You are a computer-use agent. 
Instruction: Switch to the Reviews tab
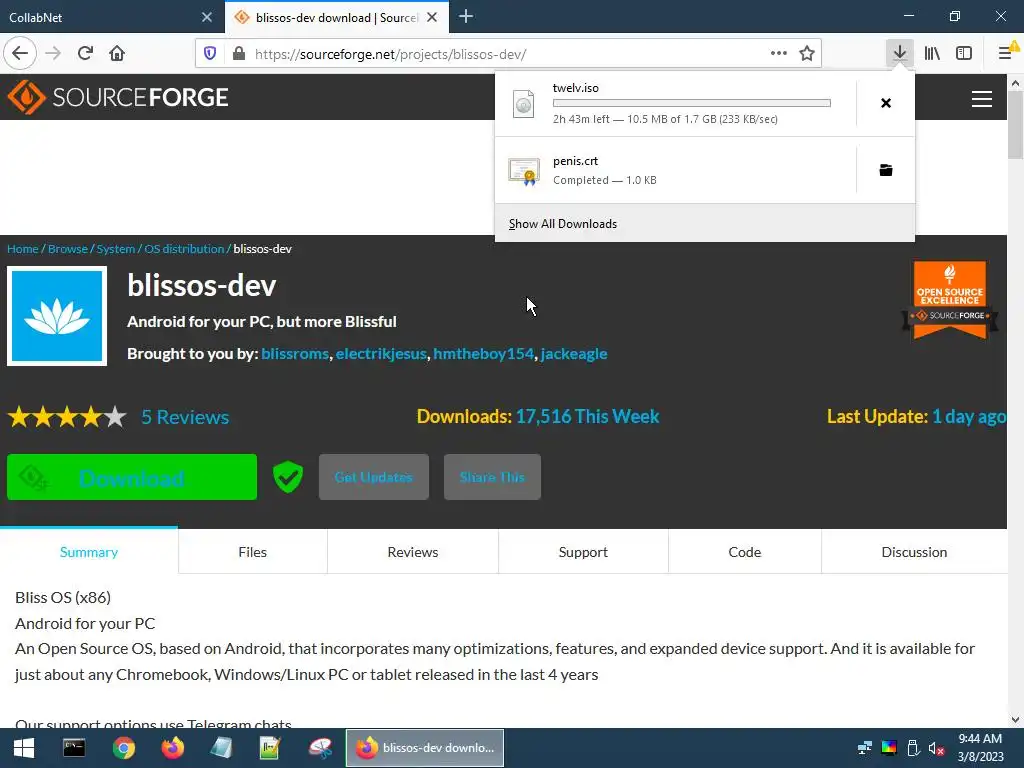413,552
